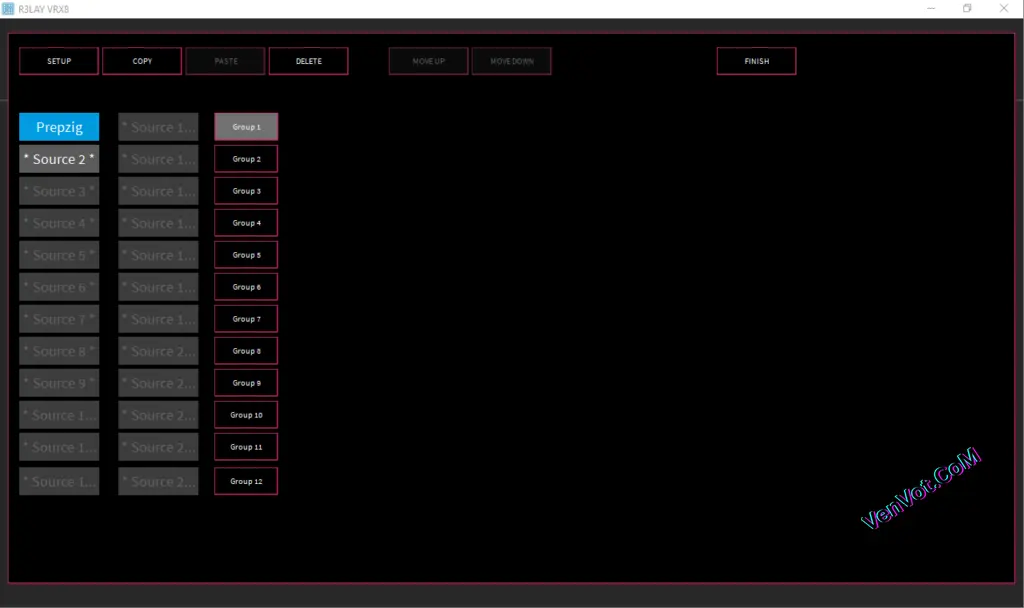The height and width of the screenshot is (608, 1024).
Task: Open the SETUP button
Action: coord(59,61)
